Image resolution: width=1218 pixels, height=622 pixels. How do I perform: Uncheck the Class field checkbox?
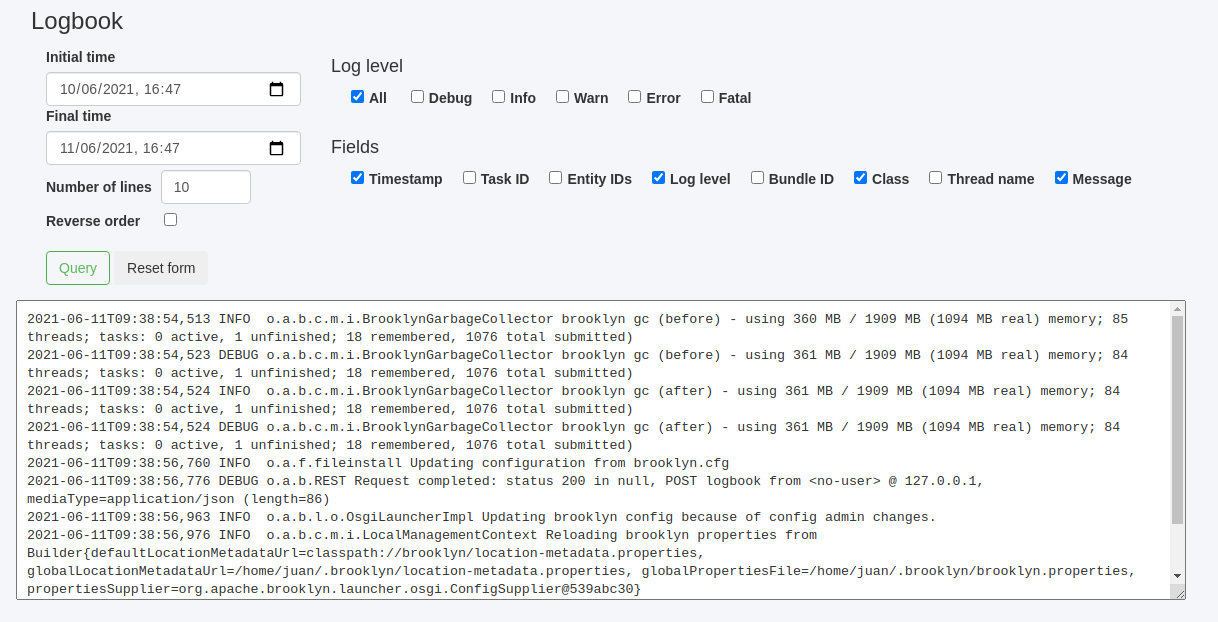point(860,178)
